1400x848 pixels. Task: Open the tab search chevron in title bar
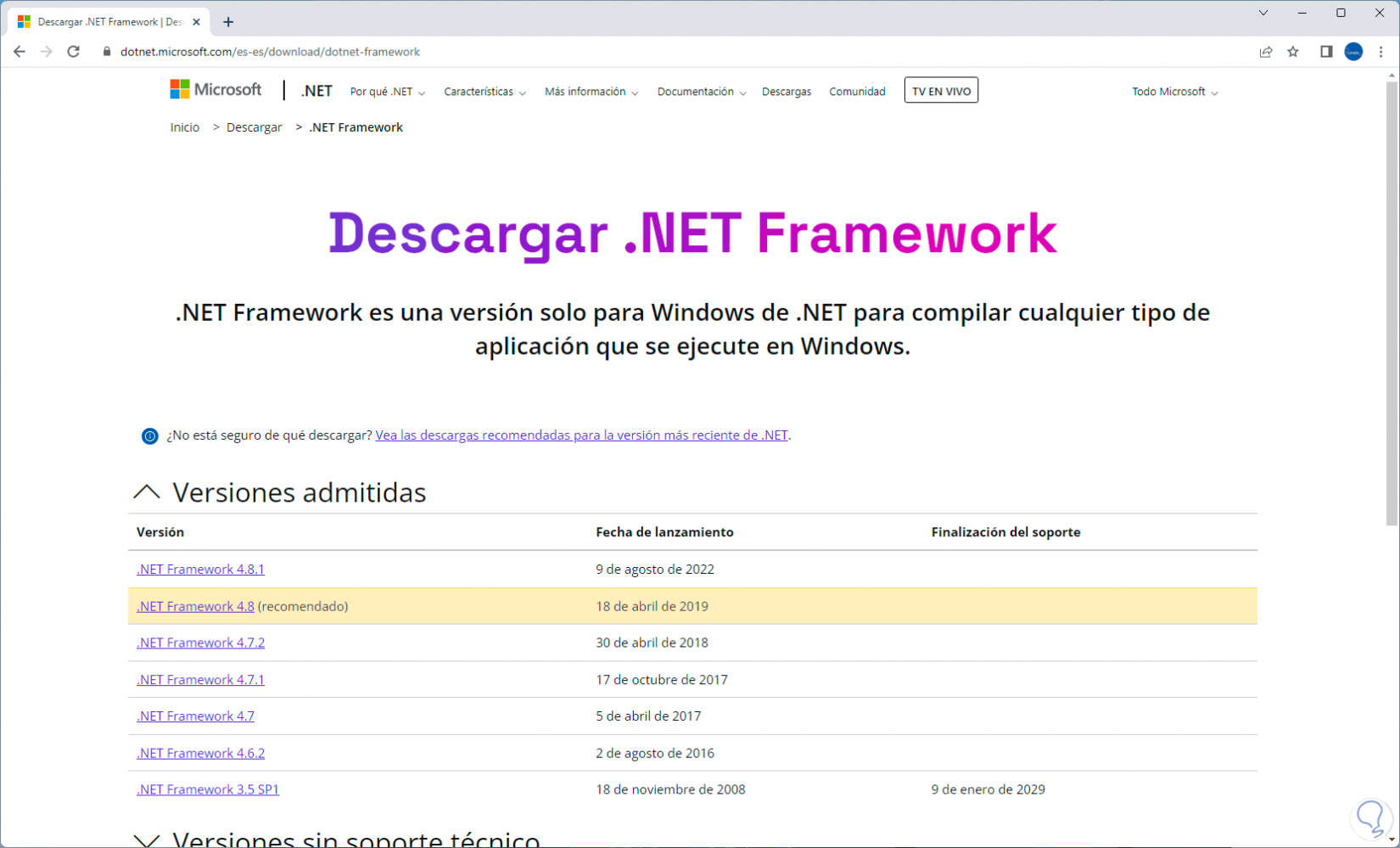1263,13
